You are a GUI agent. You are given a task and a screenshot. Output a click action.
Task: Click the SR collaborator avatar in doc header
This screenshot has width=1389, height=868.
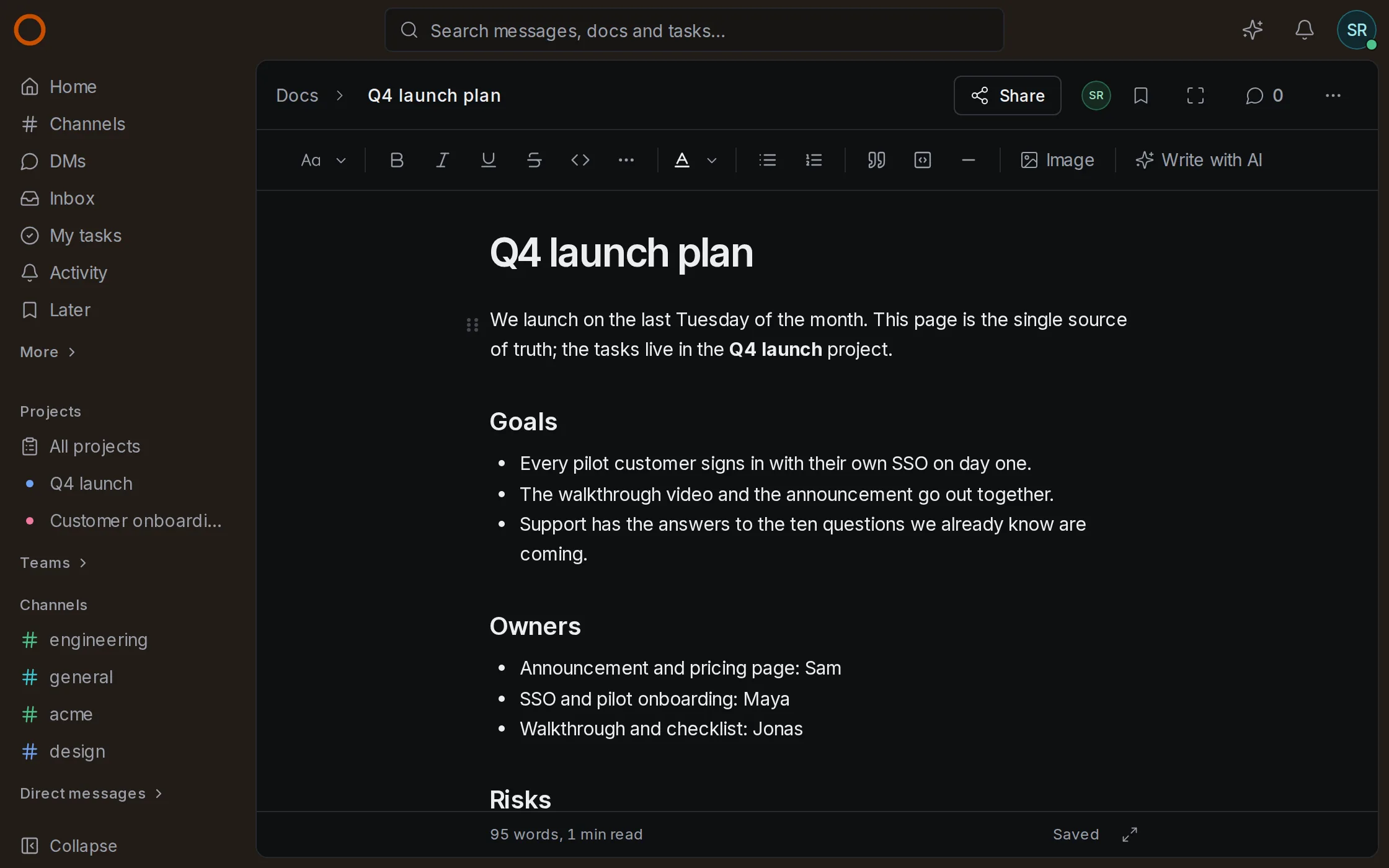[1096, 95]
